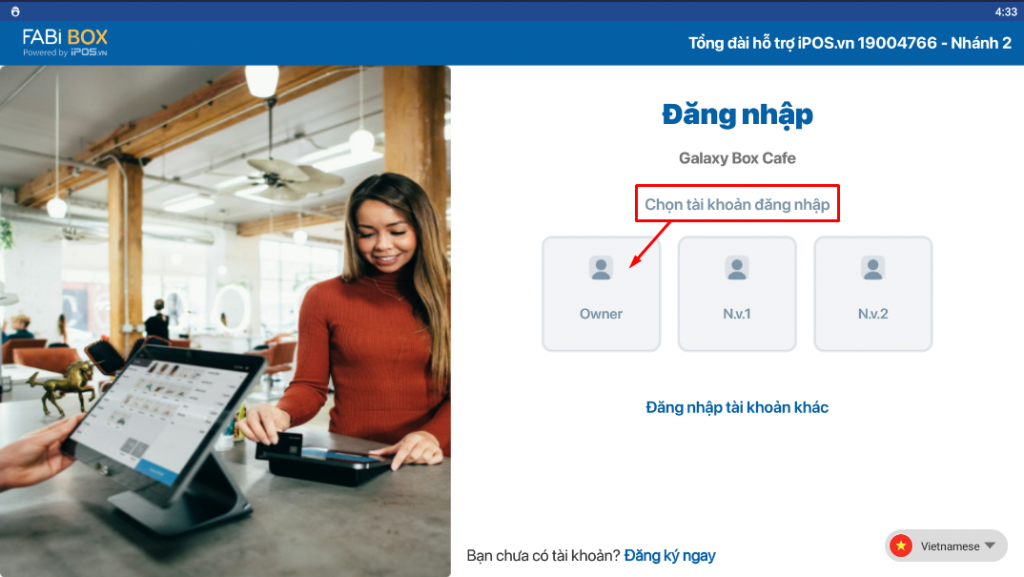Click the N.v.2 account avatar icon
Screen dimensions: 1024x577
[x=873, y=268]
